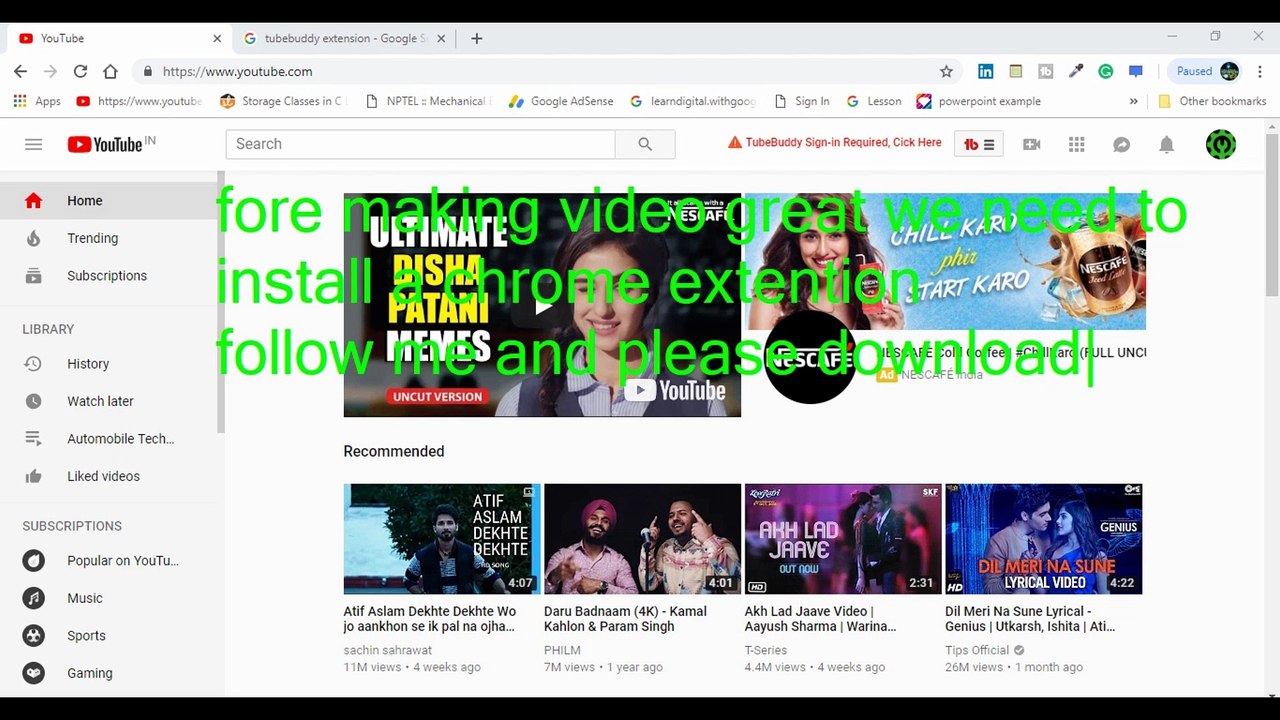Open the Apps bookmarks shortcut
This screenshot has height=720, width=1280.
click(37, 101)
